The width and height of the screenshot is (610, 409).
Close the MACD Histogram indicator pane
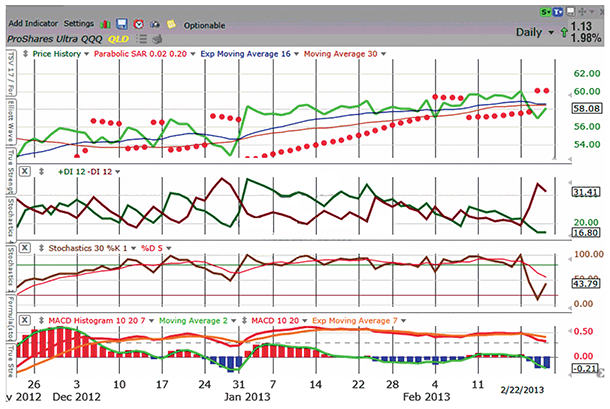click(x=25, y=320)
